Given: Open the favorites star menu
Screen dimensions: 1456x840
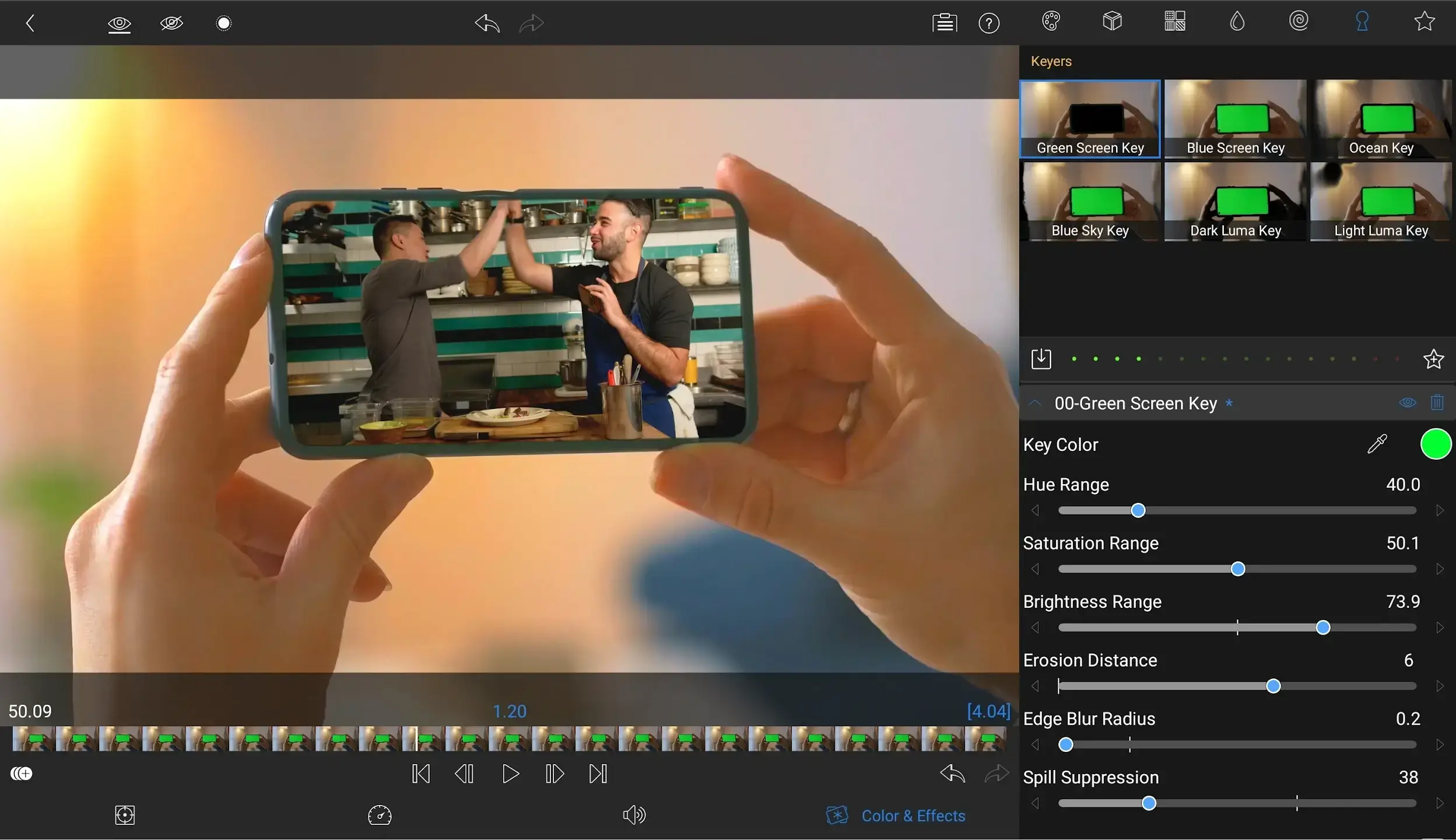Looking at the screenshot, I should pyautogui.click(x=1423, y=22).
